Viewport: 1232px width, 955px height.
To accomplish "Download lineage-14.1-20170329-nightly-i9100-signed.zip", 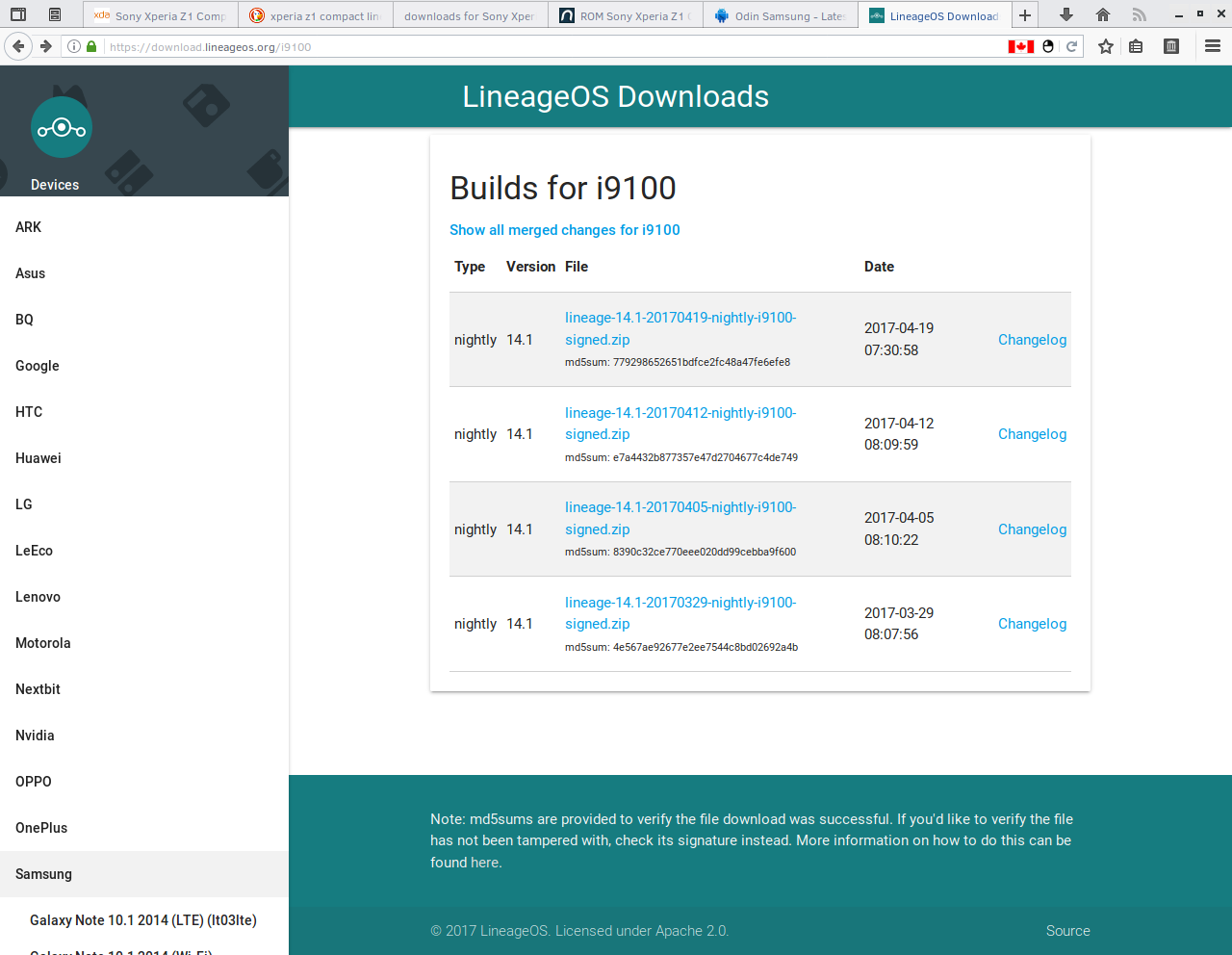I will pos(680,613).
